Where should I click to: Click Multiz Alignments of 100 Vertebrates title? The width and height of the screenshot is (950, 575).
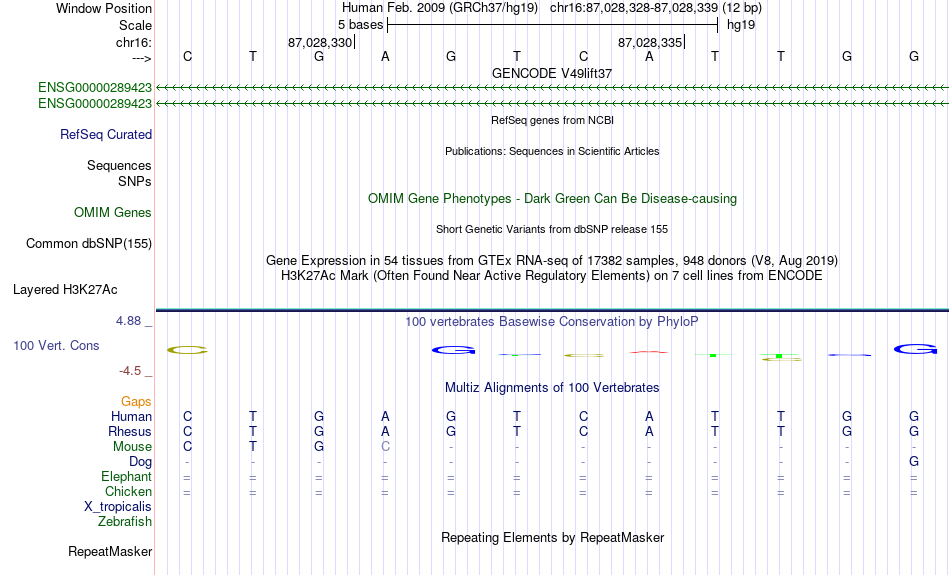pyautogui.click(x=552, y=388)
